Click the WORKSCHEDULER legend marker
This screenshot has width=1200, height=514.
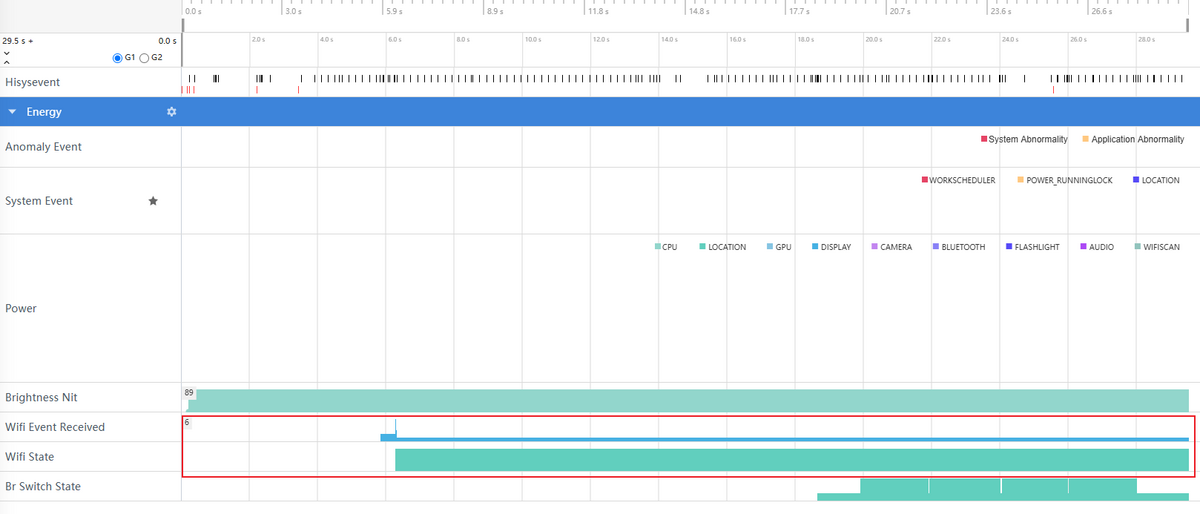925,180
